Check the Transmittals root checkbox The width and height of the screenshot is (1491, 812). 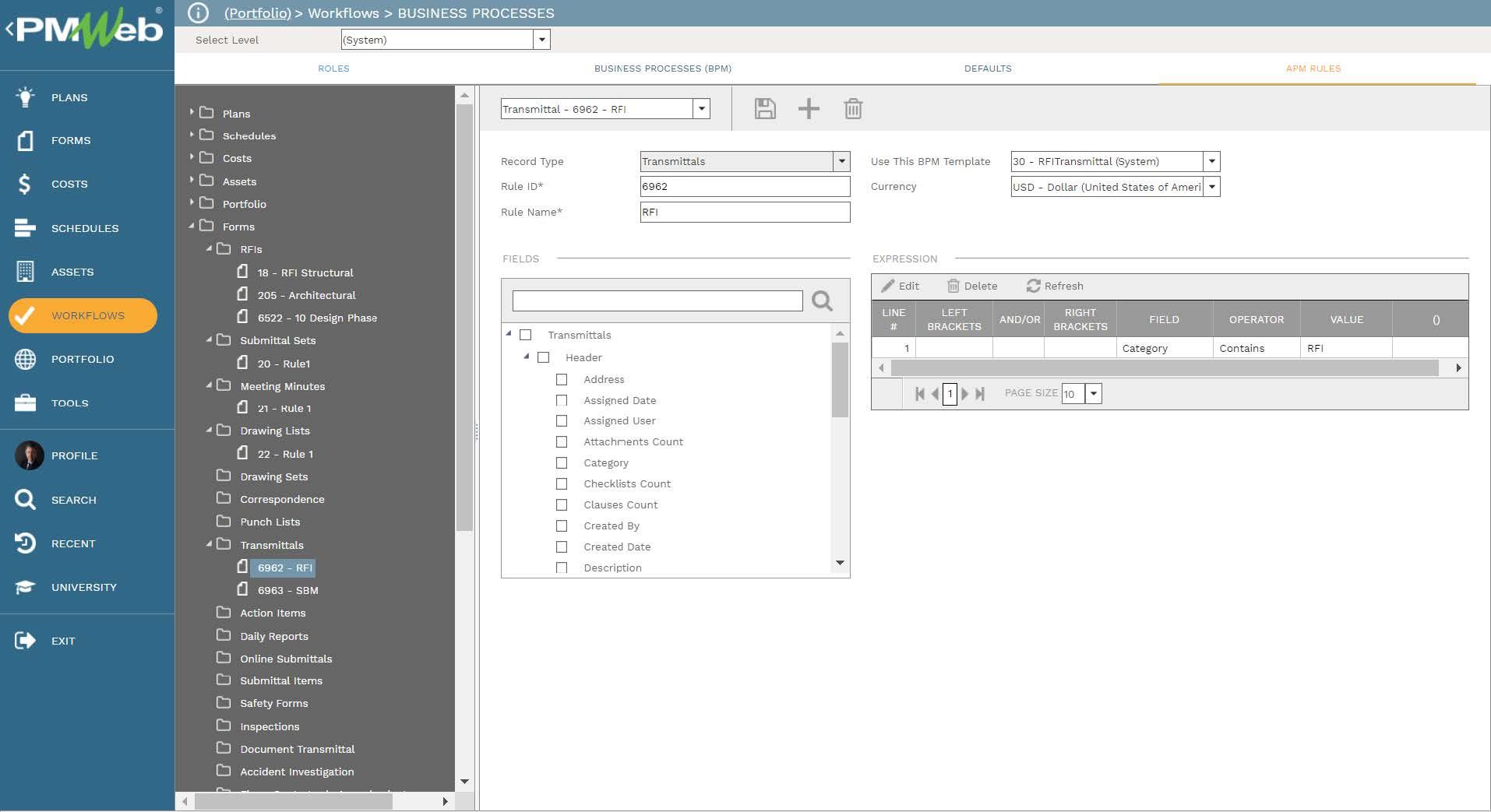(x=526, y=335)
